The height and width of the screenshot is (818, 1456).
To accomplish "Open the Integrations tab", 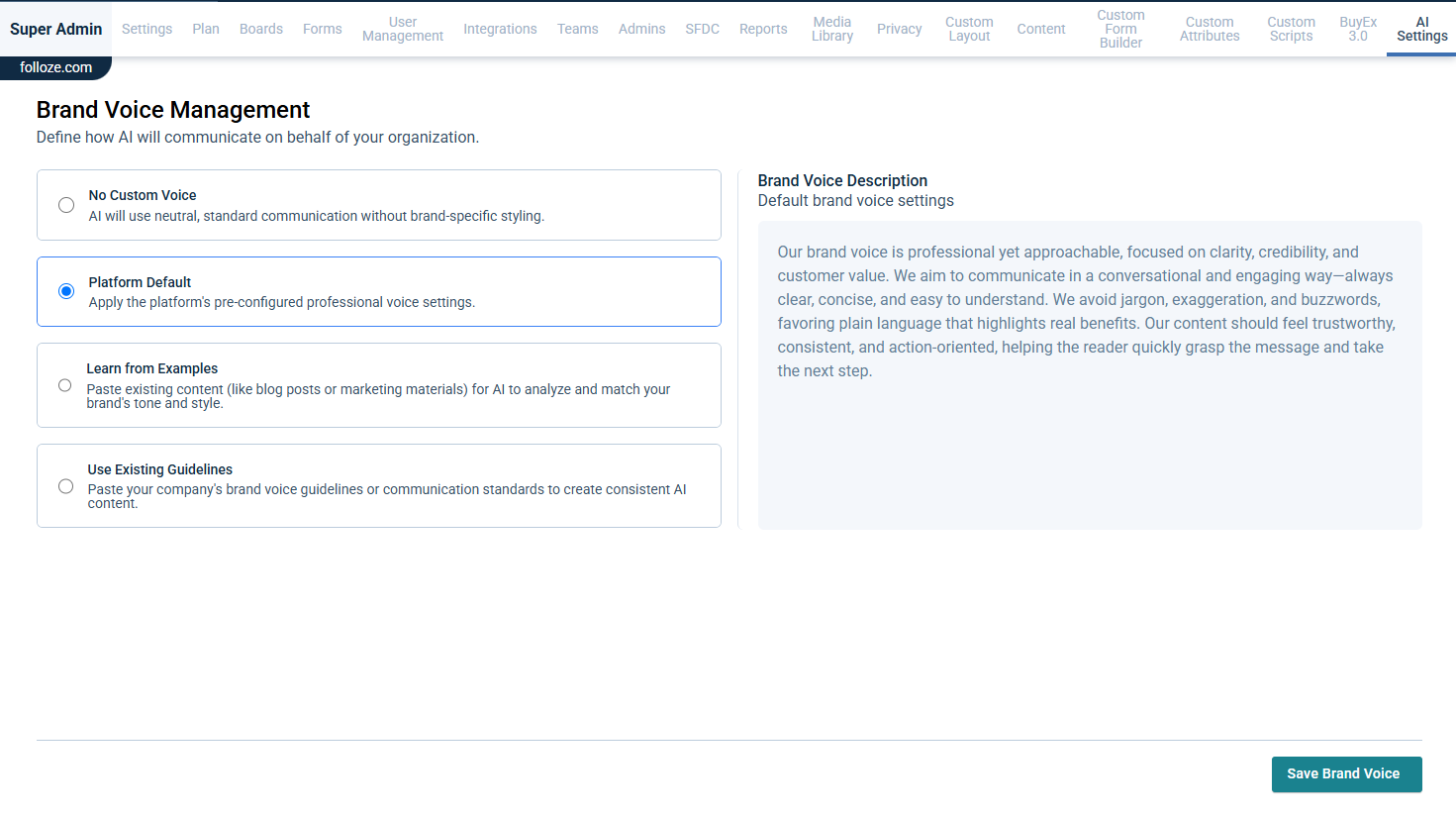I will (500, 29).
